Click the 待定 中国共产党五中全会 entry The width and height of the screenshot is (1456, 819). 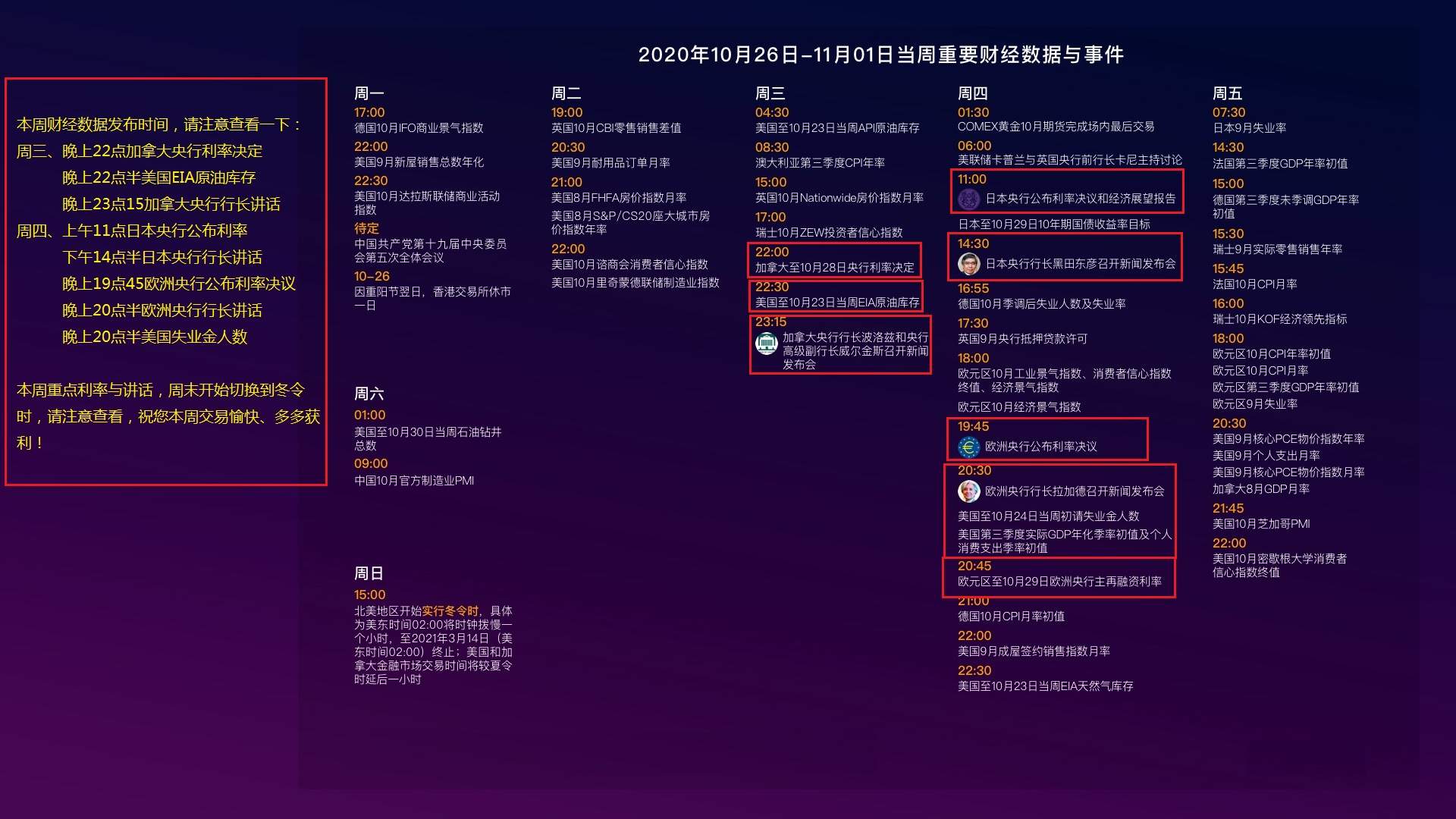(x=429, y=251)
